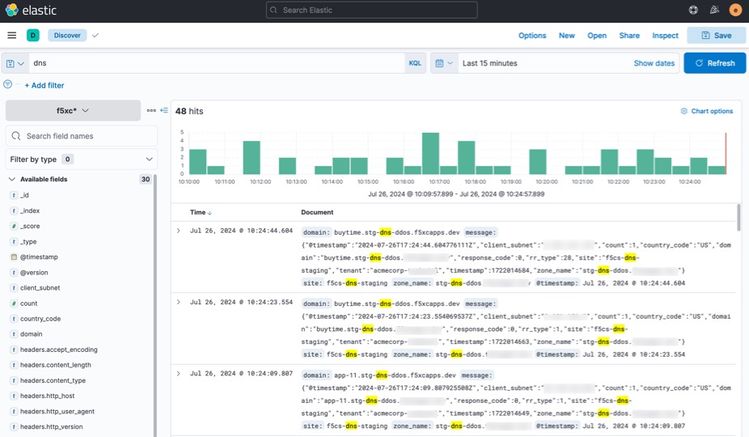Viewport: 749px width, 437px height.
Task: Open the Inspect menu item
Action: [665, 35]
